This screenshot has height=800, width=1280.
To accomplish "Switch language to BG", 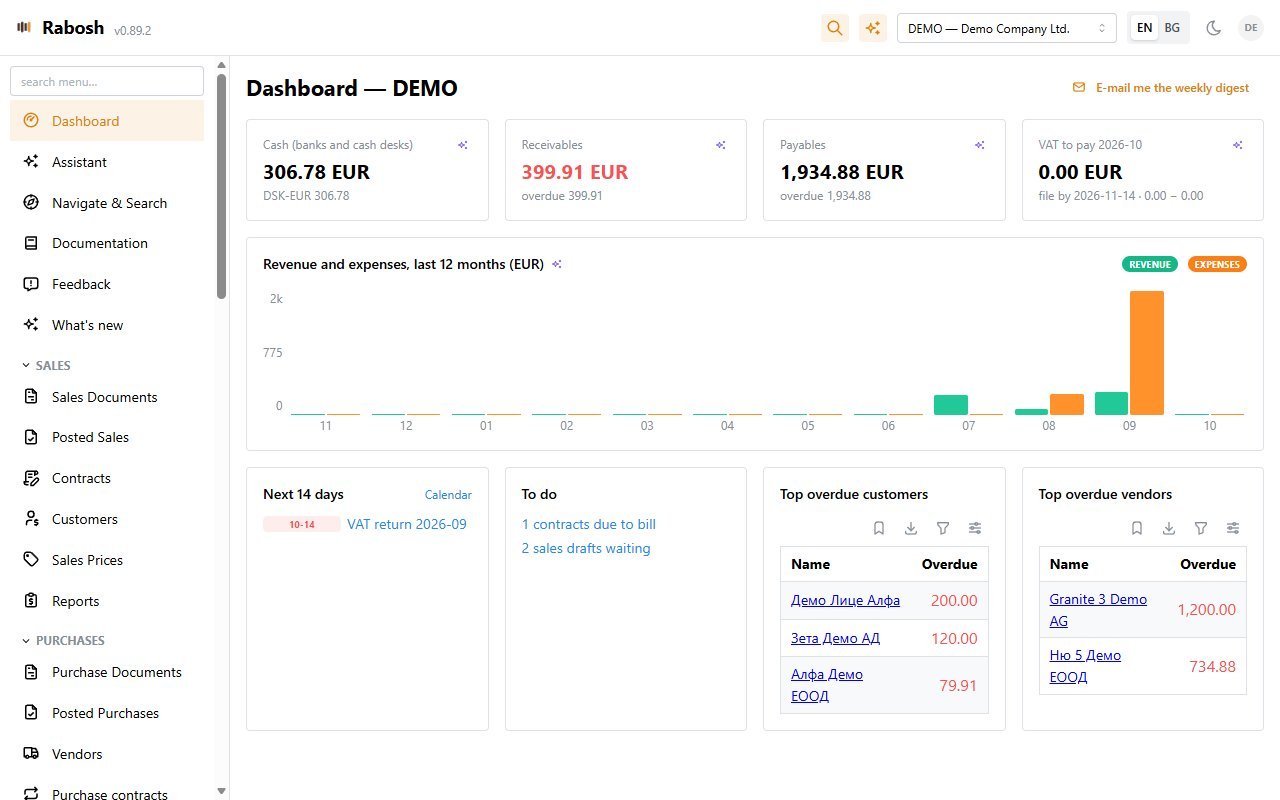I will tap(1172, 28).
